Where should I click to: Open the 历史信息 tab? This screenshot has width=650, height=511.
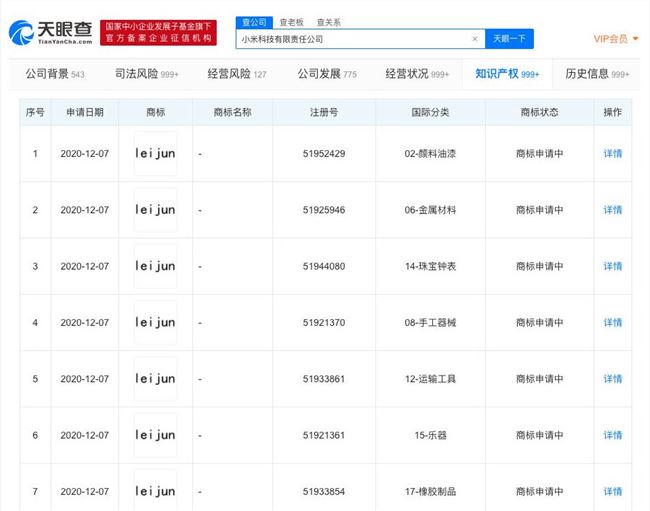[x=597, y=74]
